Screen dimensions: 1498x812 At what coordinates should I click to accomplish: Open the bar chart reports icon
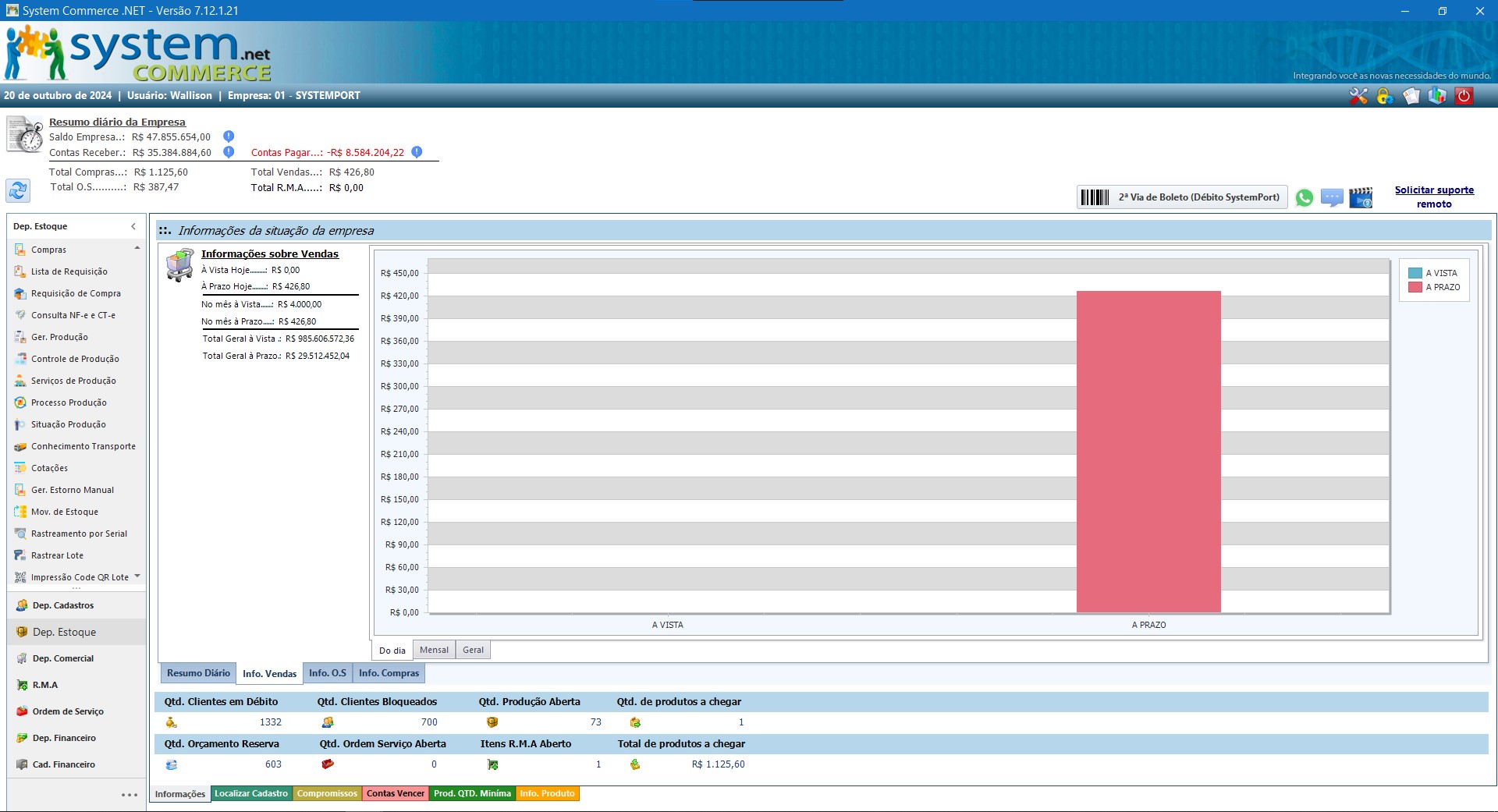coord(1437,96)
